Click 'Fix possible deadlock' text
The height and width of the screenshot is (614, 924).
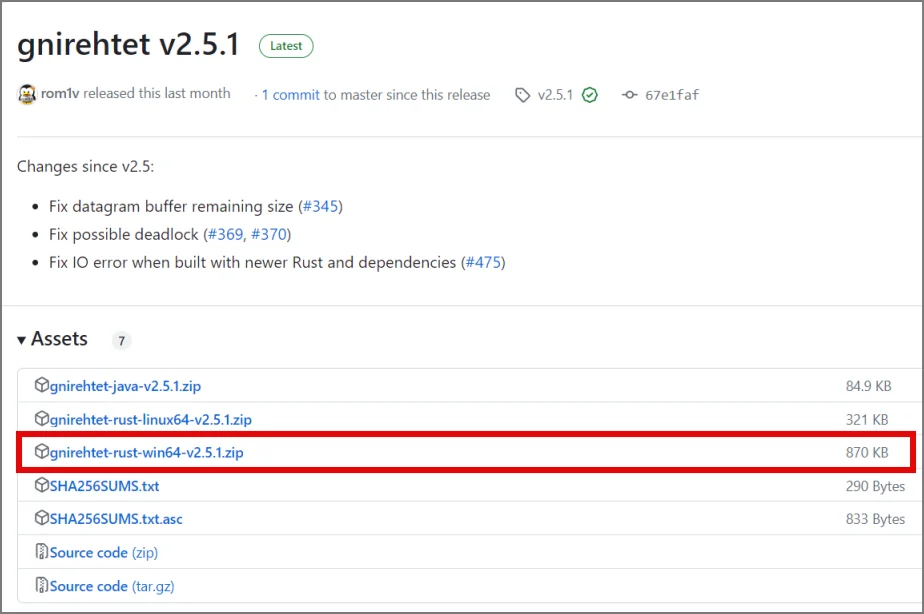point(124,235)
